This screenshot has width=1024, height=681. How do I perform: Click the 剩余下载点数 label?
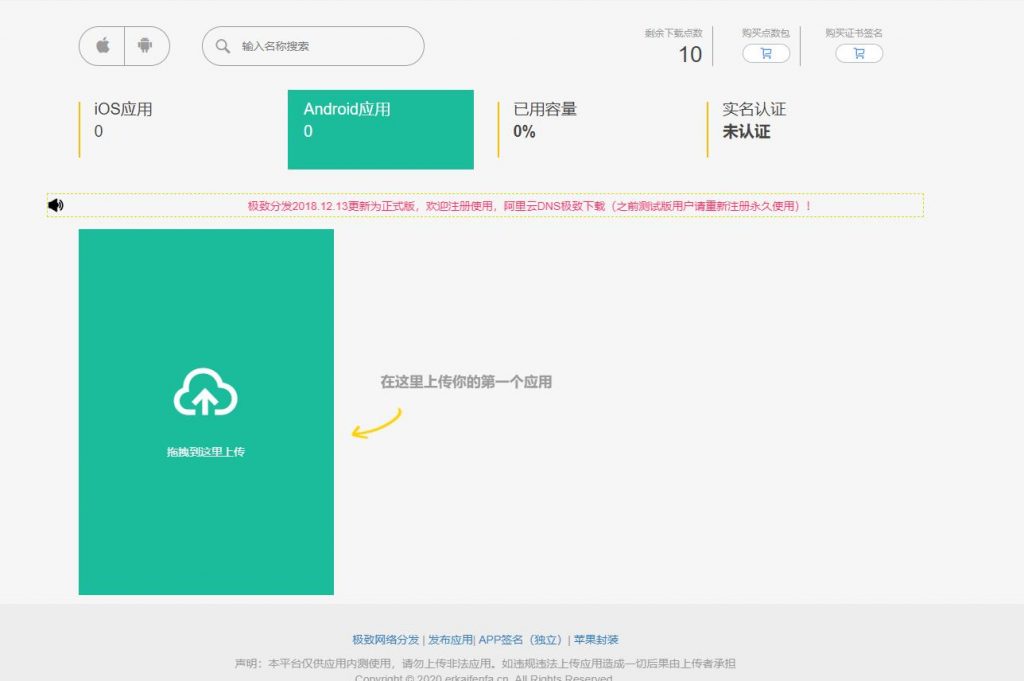tap(673, 33)
